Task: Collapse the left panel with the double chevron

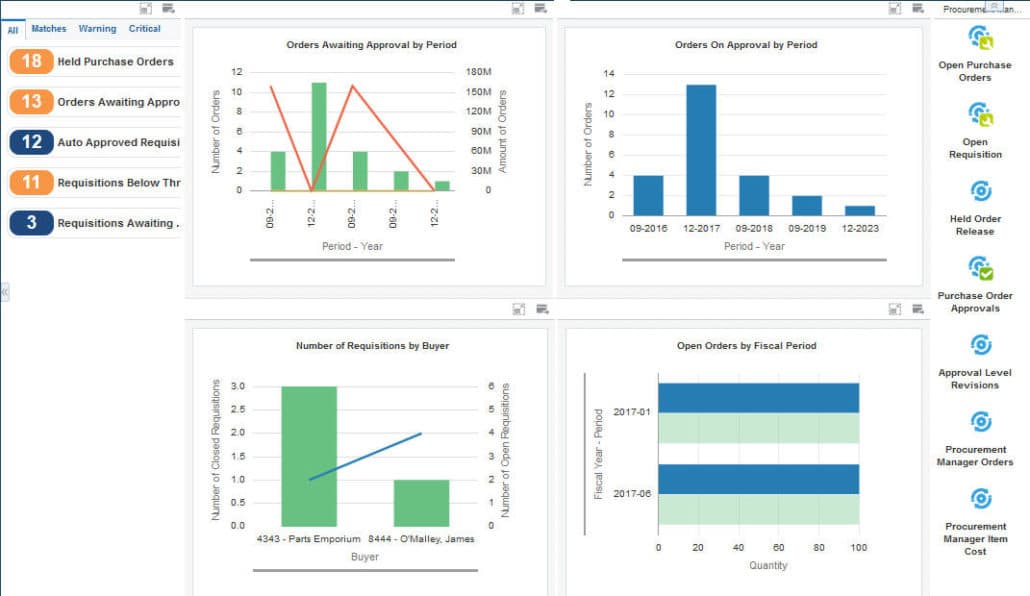Action: pos(4,291)
